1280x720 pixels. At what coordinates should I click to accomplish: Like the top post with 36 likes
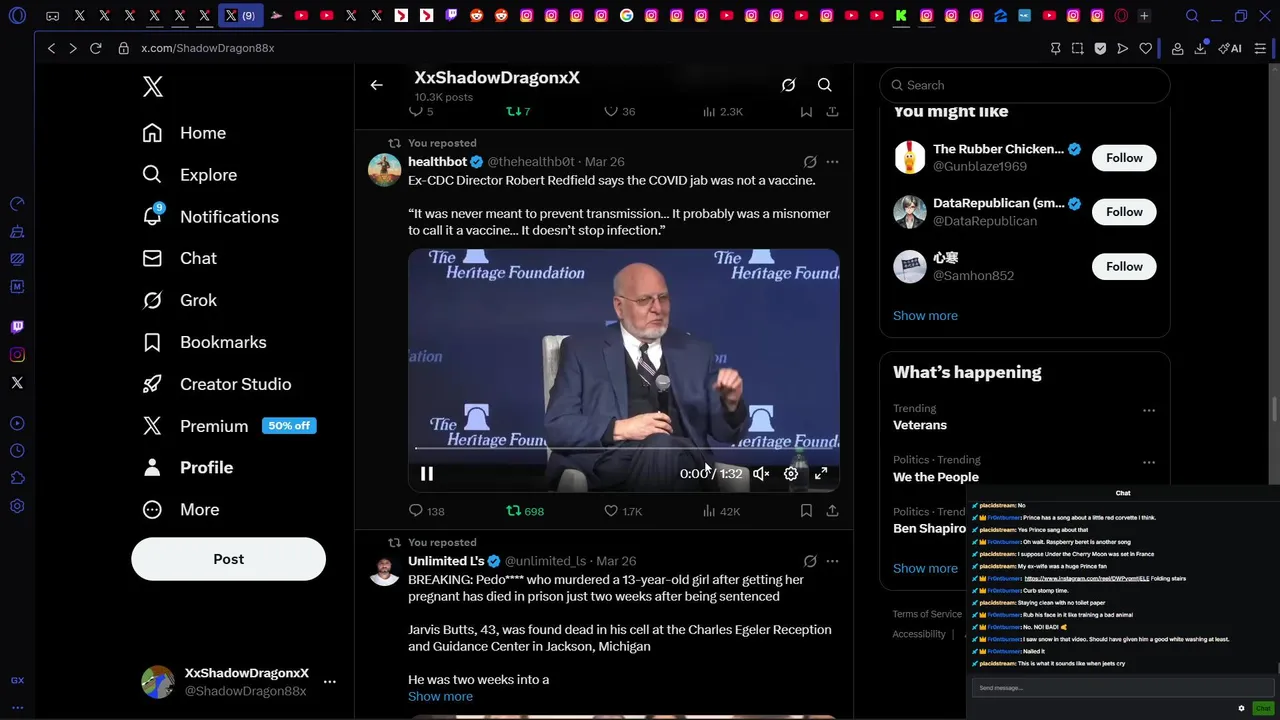620,111
